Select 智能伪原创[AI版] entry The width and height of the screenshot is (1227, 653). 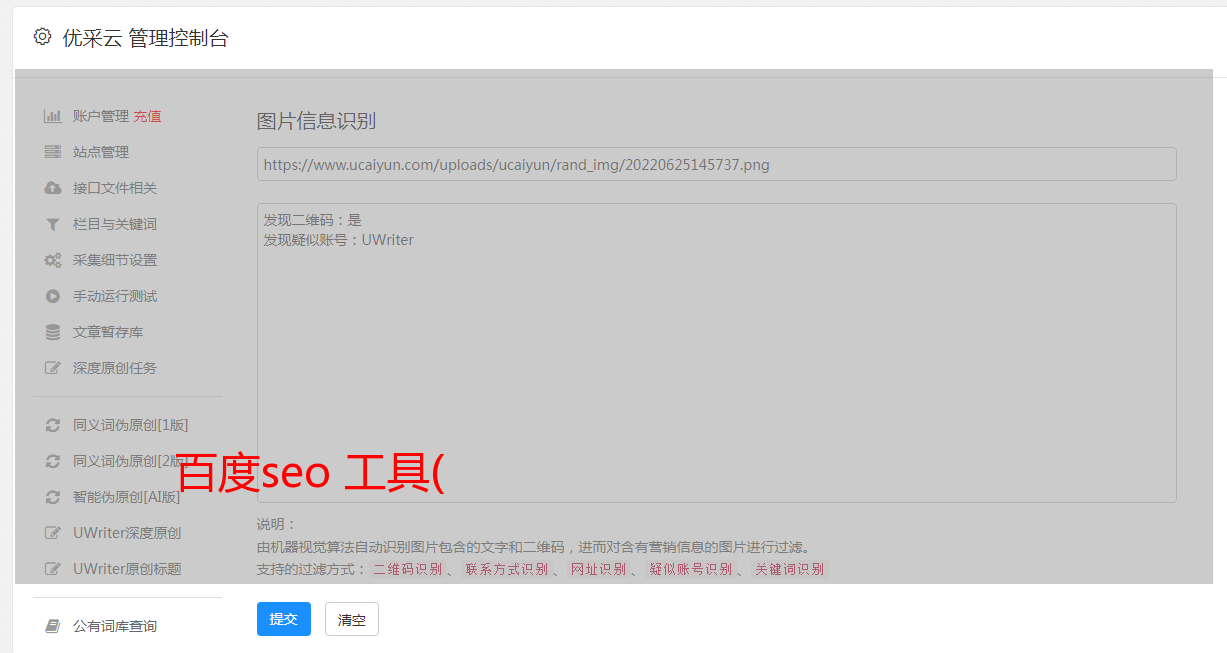(x=127, y=497)
